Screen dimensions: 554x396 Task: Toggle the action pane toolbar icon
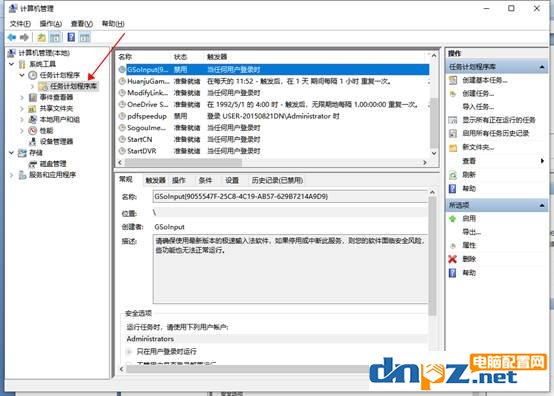point(84,37)
